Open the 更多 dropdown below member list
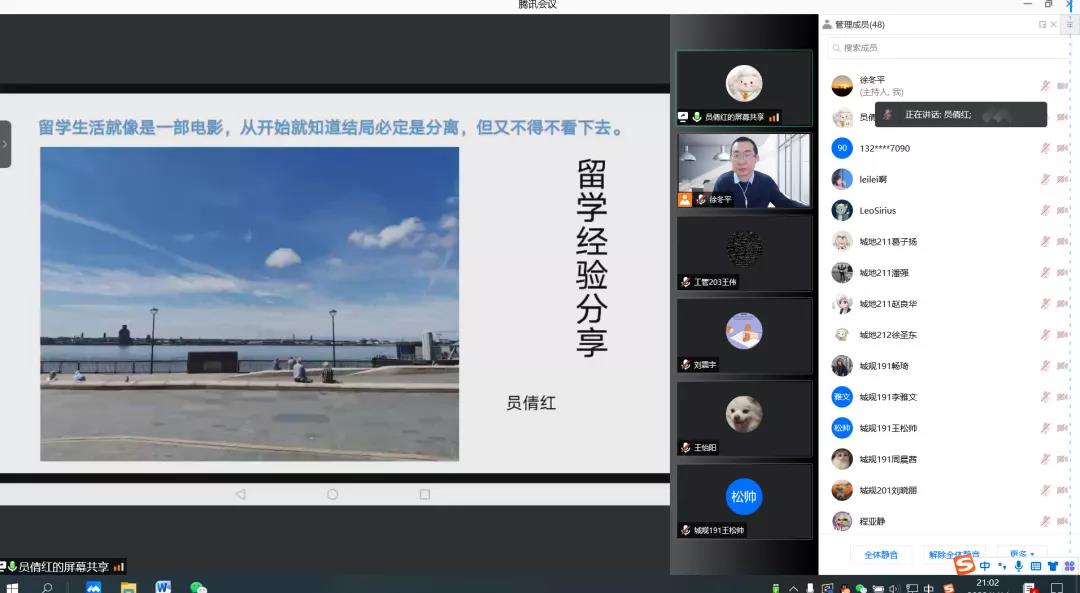 pyautogui.click(x=1021, y=554)
